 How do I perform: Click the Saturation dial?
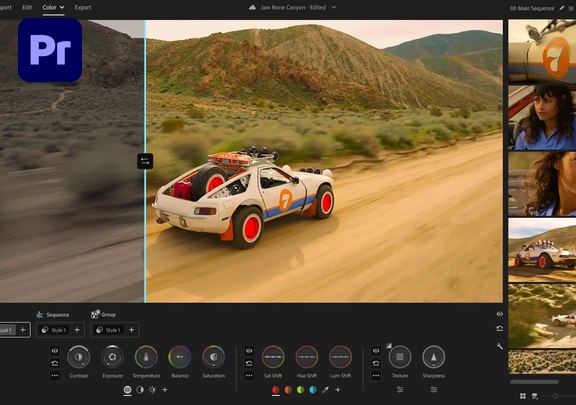click(214, 357)
